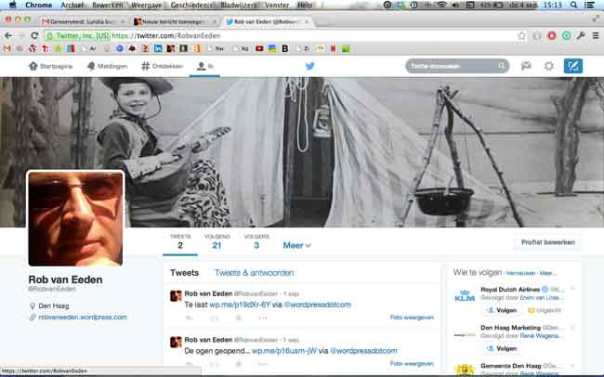Open the Apple menu
The height and width of the screenshot is (377, 604).
point(12,5)
